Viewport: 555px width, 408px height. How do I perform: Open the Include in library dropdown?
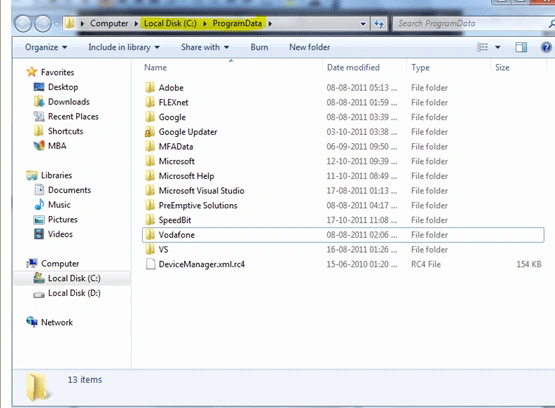pos(124,47)
